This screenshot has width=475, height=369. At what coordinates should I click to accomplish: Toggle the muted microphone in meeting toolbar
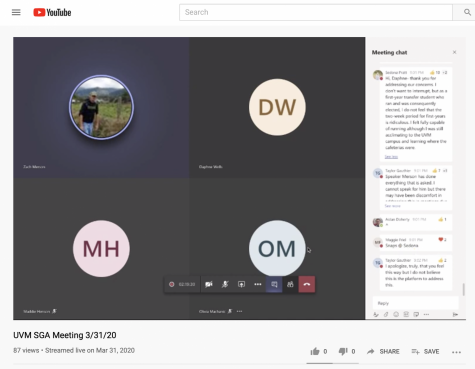(x=225, y=284)
